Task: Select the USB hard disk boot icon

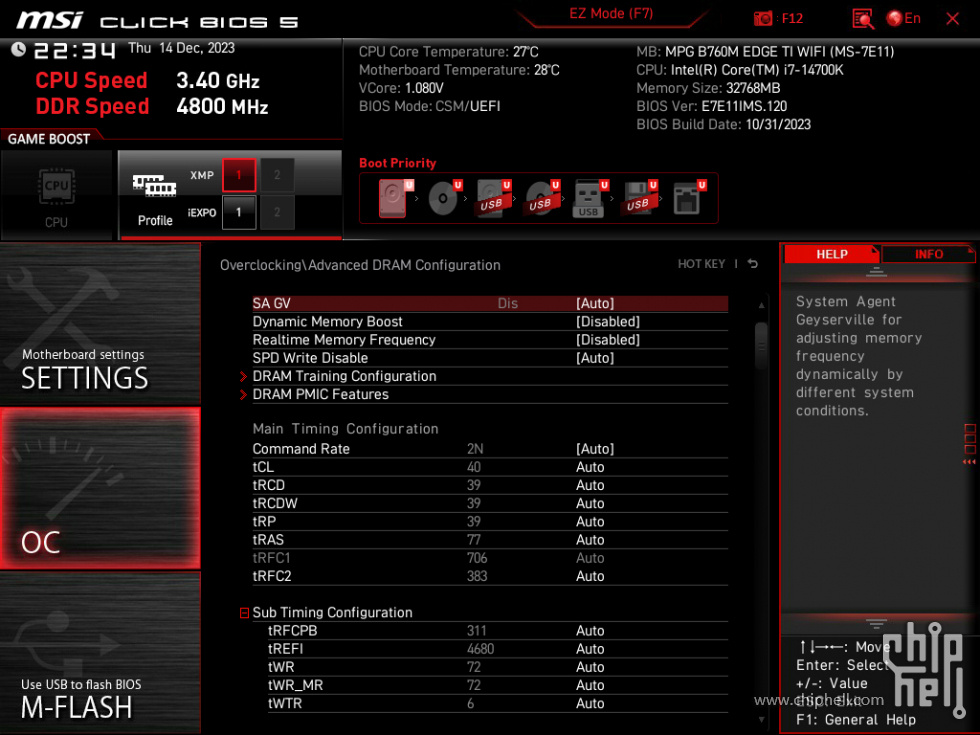Action: [492, 198]
